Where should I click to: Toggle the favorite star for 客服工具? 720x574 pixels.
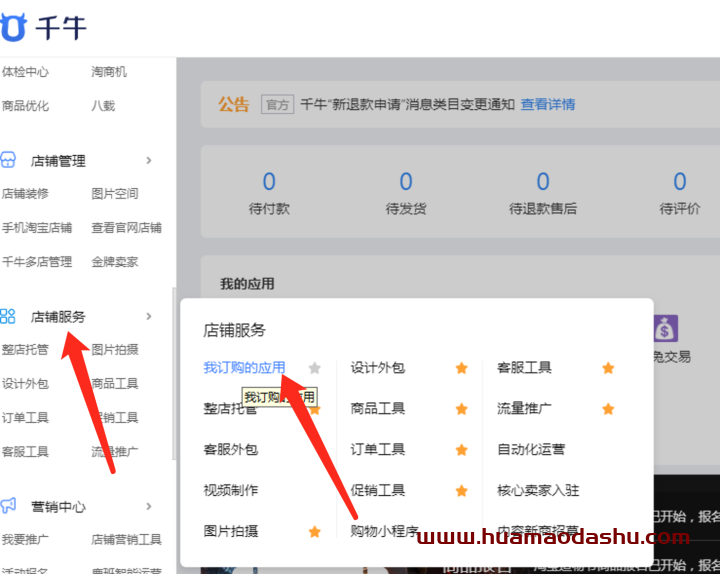[x=608, y=368]
